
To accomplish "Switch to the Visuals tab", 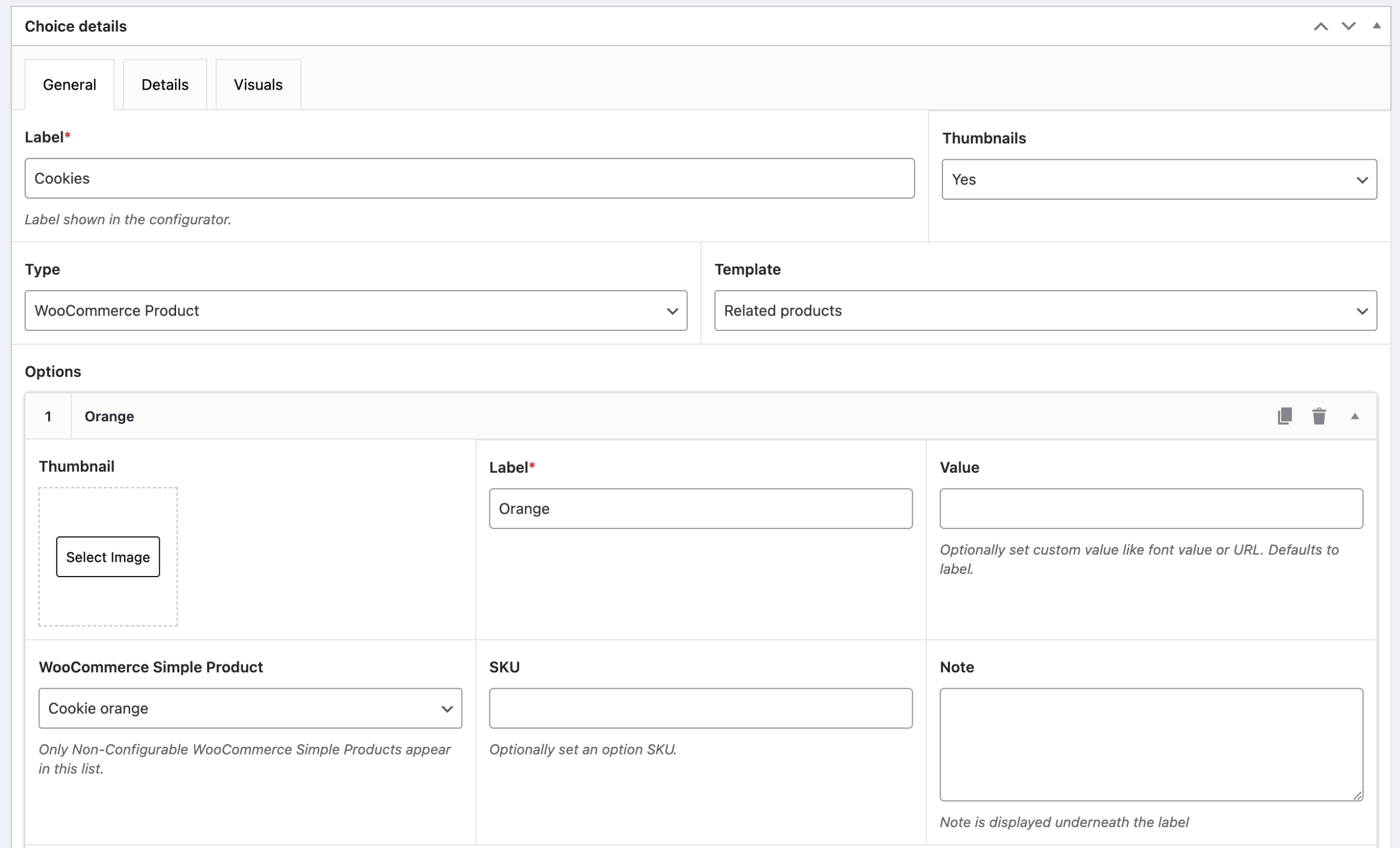I will click(x=258, y=85).
